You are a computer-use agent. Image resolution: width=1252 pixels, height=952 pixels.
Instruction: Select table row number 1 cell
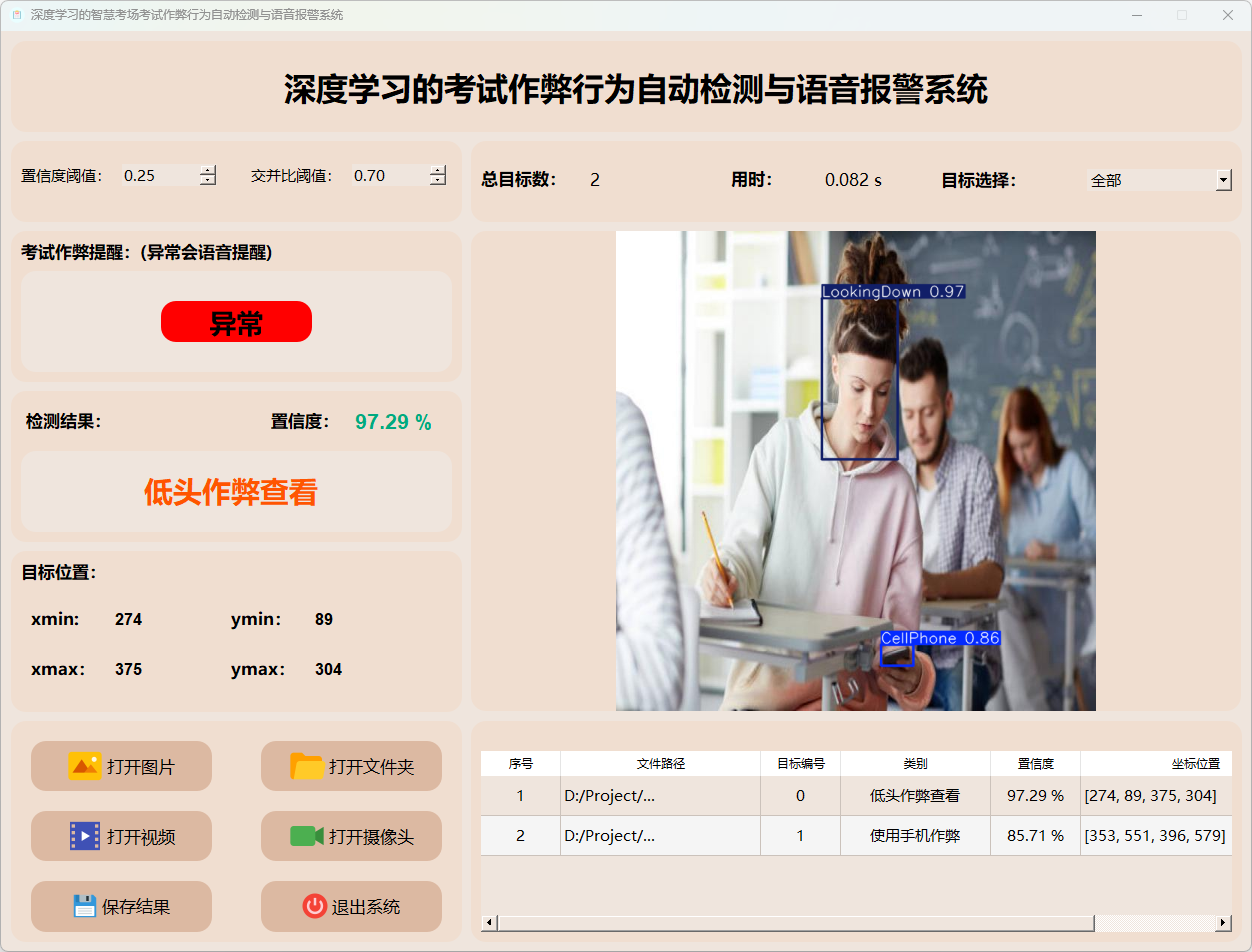pos(521,796)
